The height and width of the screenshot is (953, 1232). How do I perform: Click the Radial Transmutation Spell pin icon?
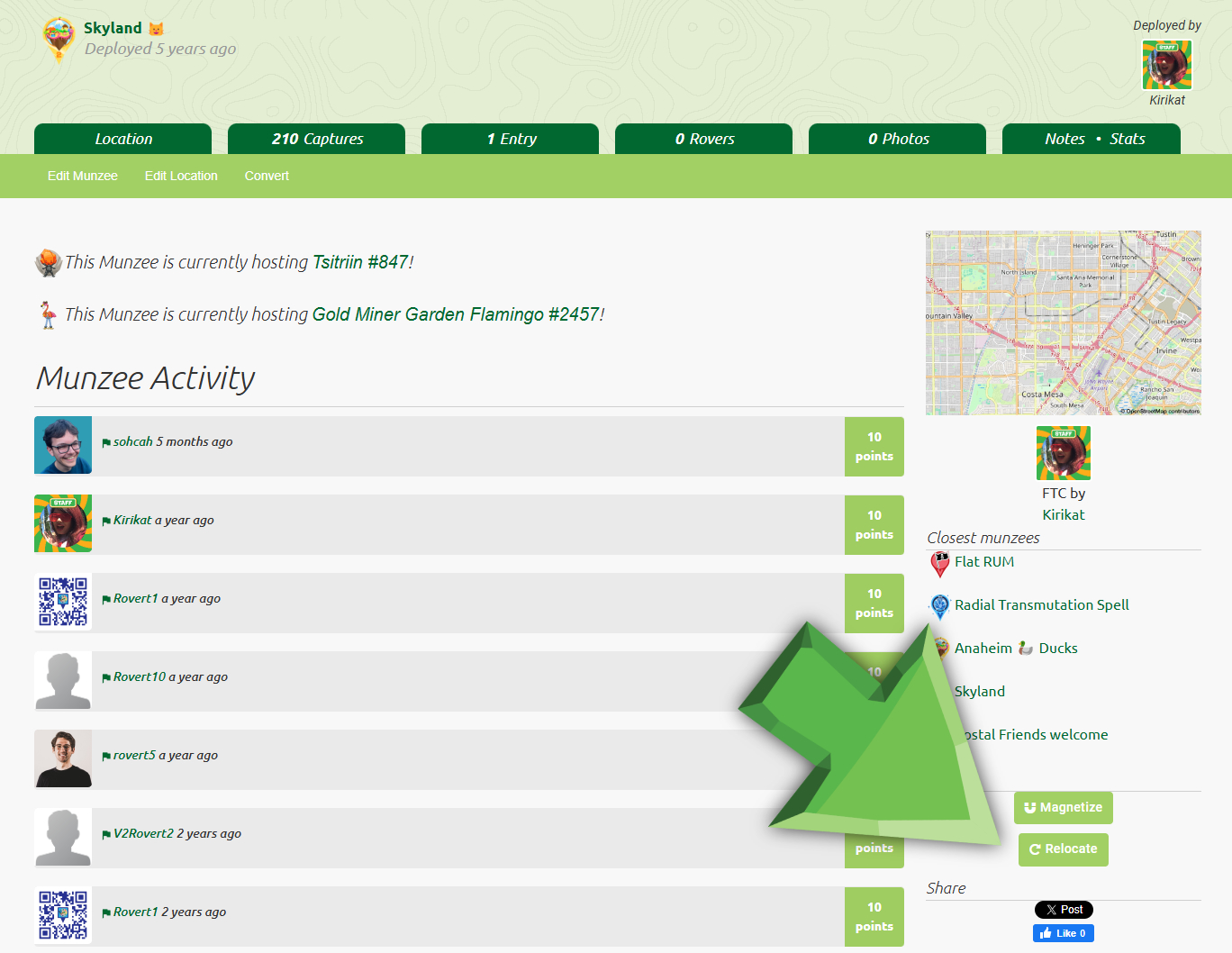click(x=939, y=606)
